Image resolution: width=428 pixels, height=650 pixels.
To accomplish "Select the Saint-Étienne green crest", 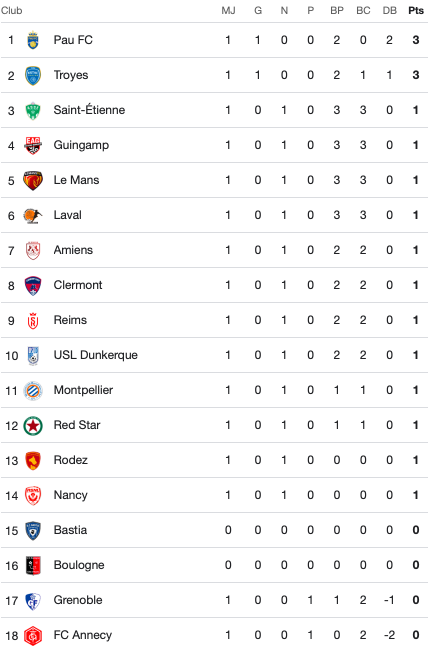I will pos(33,110).
